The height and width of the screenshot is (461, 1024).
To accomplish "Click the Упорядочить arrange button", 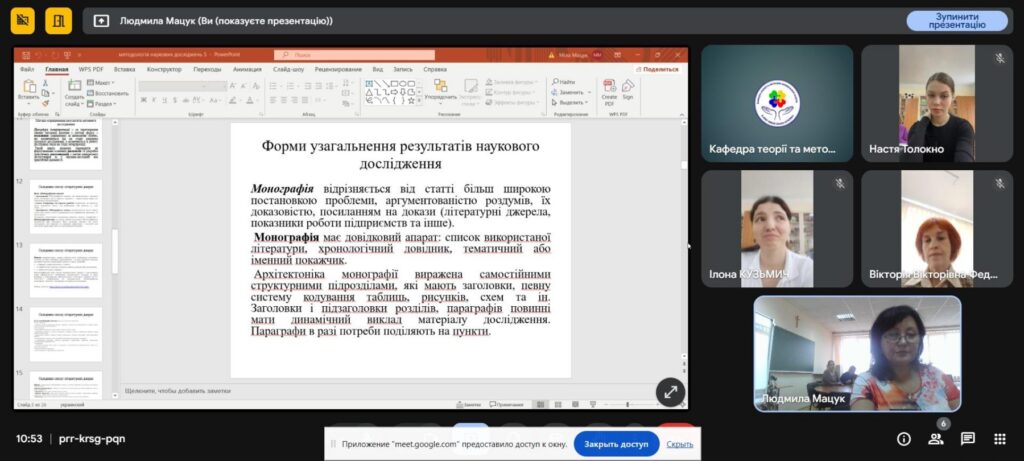I will point(440,98).
